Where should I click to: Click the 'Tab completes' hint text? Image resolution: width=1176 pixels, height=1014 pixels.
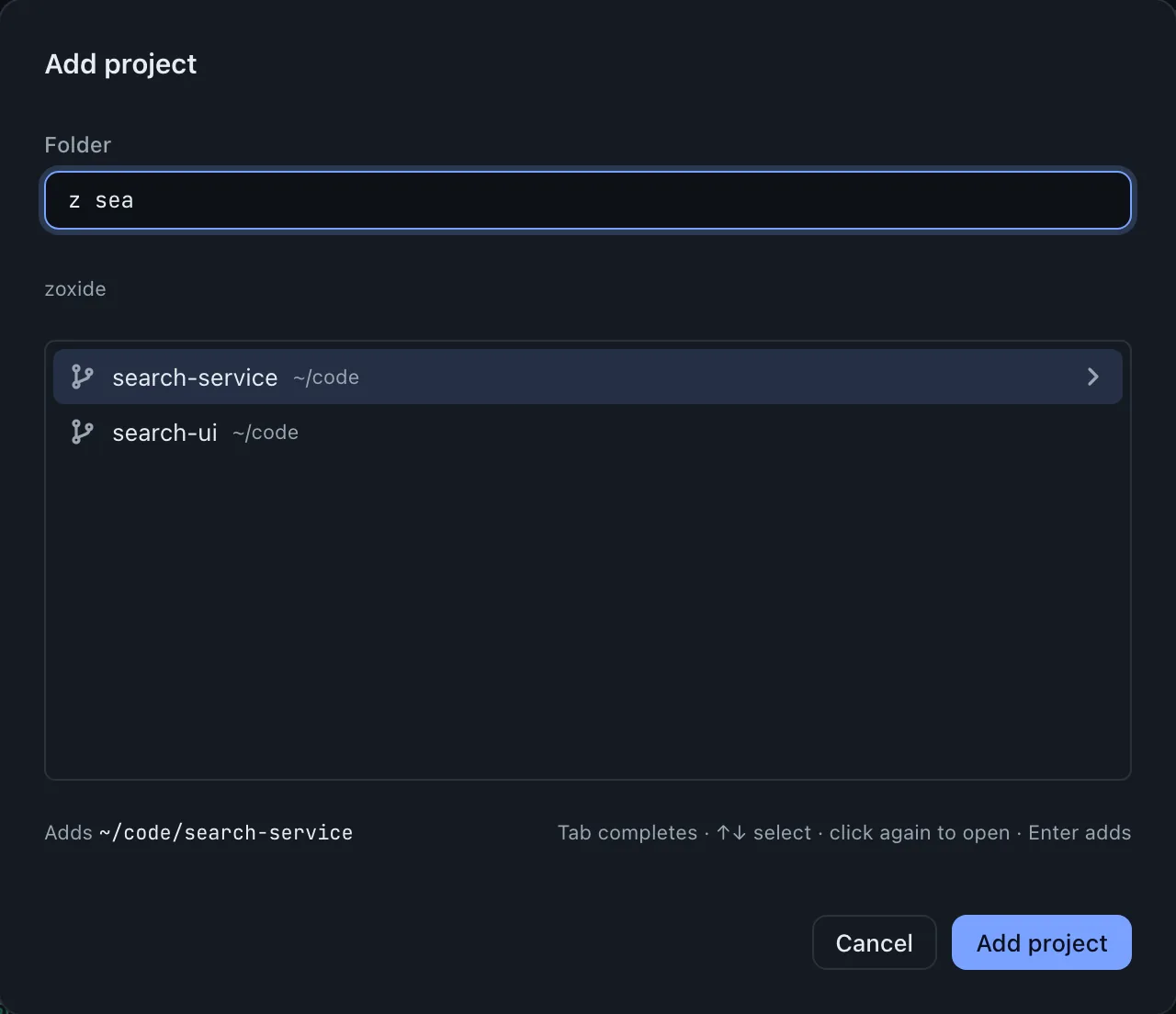pos(628,832)
